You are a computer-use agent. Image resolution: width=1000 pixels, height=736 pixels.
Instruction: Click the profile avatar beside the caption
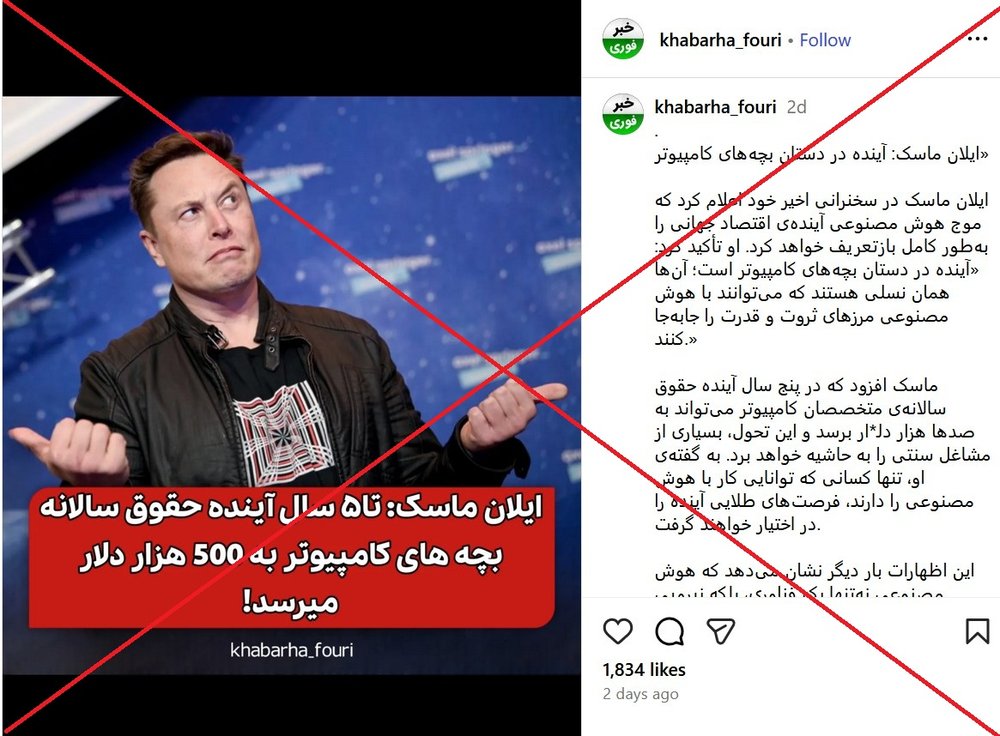pyautogui.click(x=623, y=114)
